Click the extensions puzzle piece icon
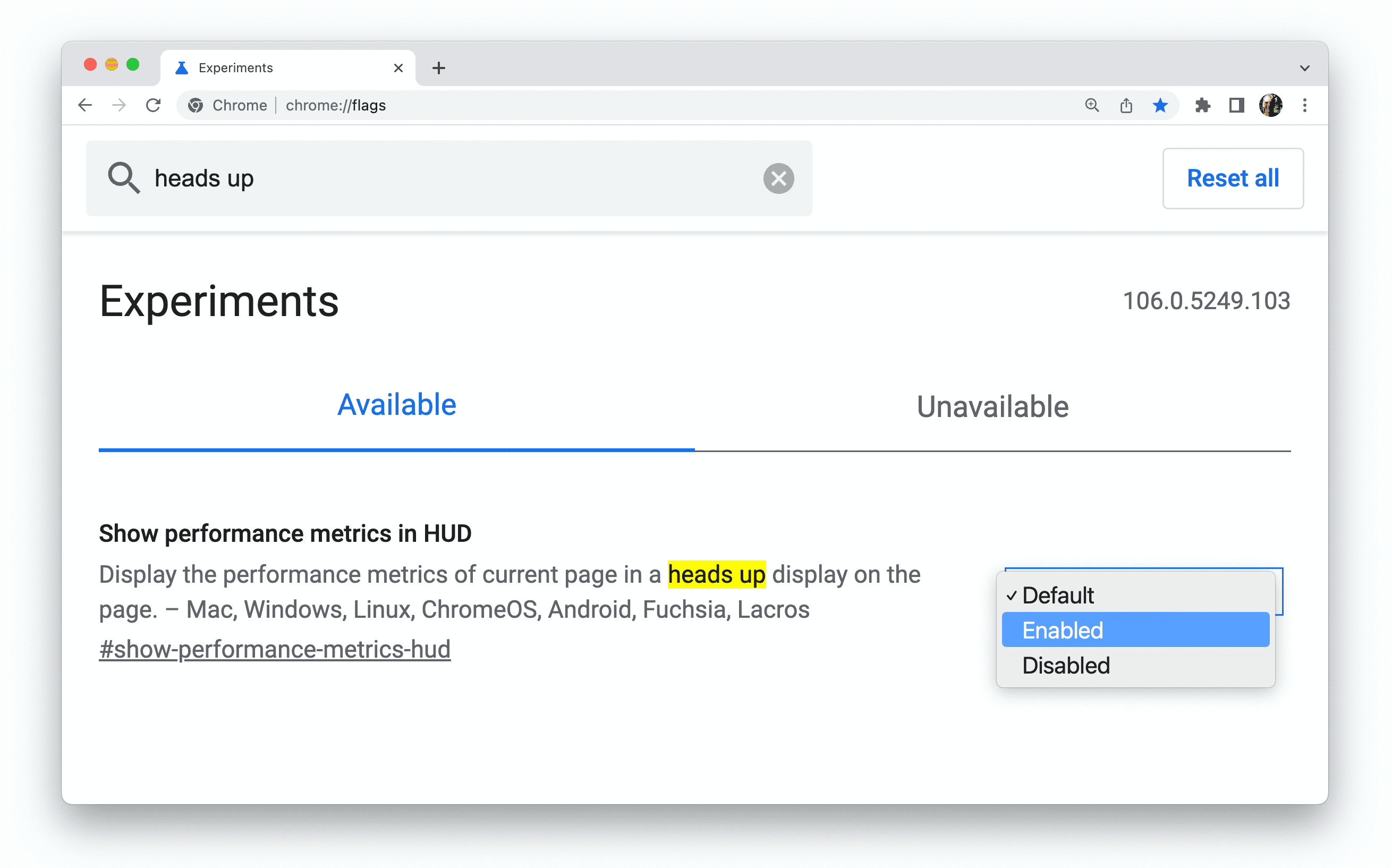This screenshot has width=1392, height=868. 1201,105
